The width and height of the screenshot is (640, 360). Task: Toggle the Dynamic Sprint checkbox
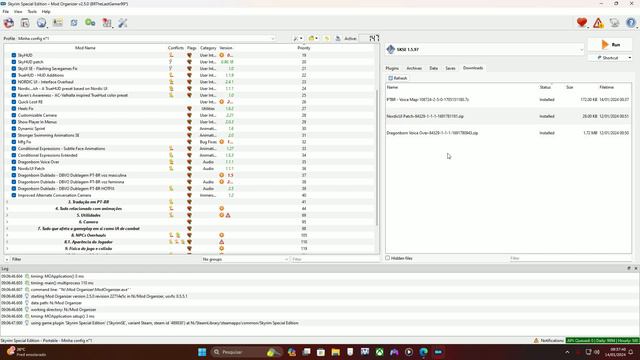14,129
